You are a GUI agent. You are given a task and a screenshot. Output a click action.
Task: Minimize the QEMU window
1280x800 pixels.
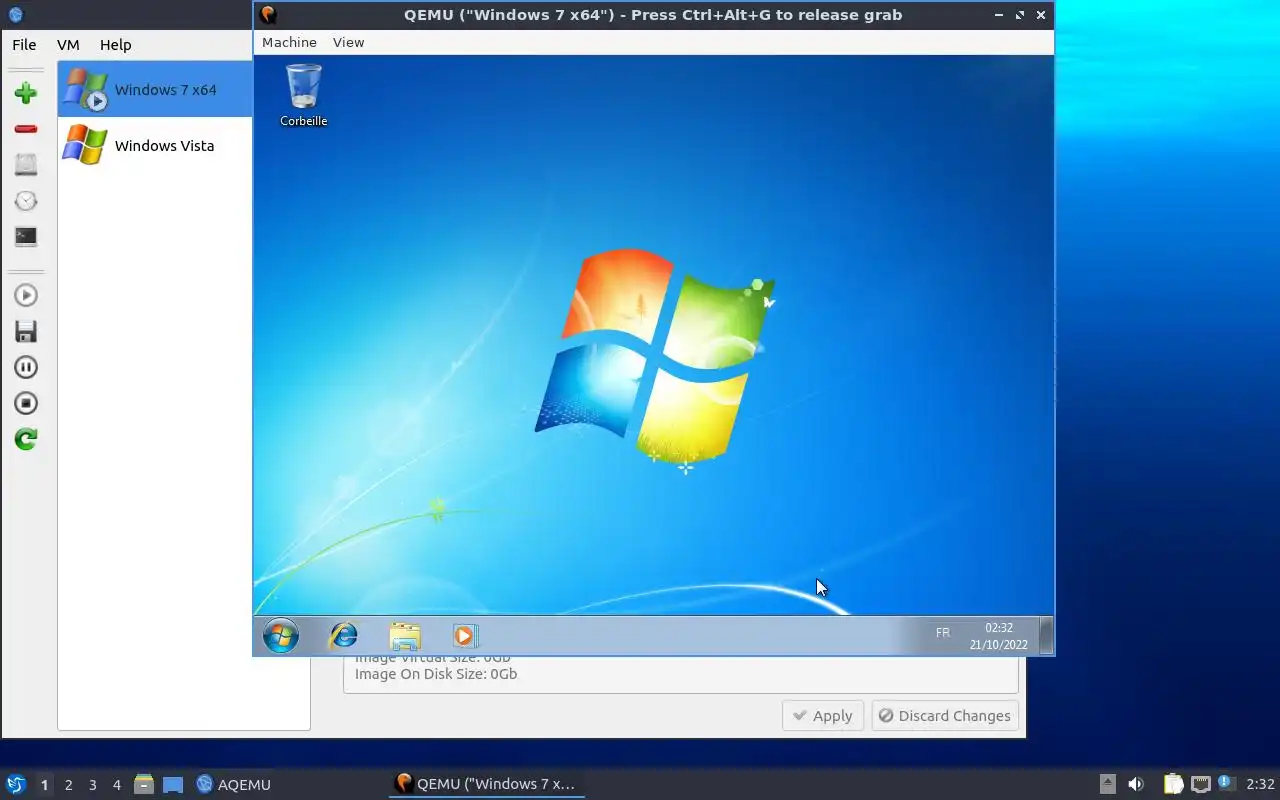(999, 15)
